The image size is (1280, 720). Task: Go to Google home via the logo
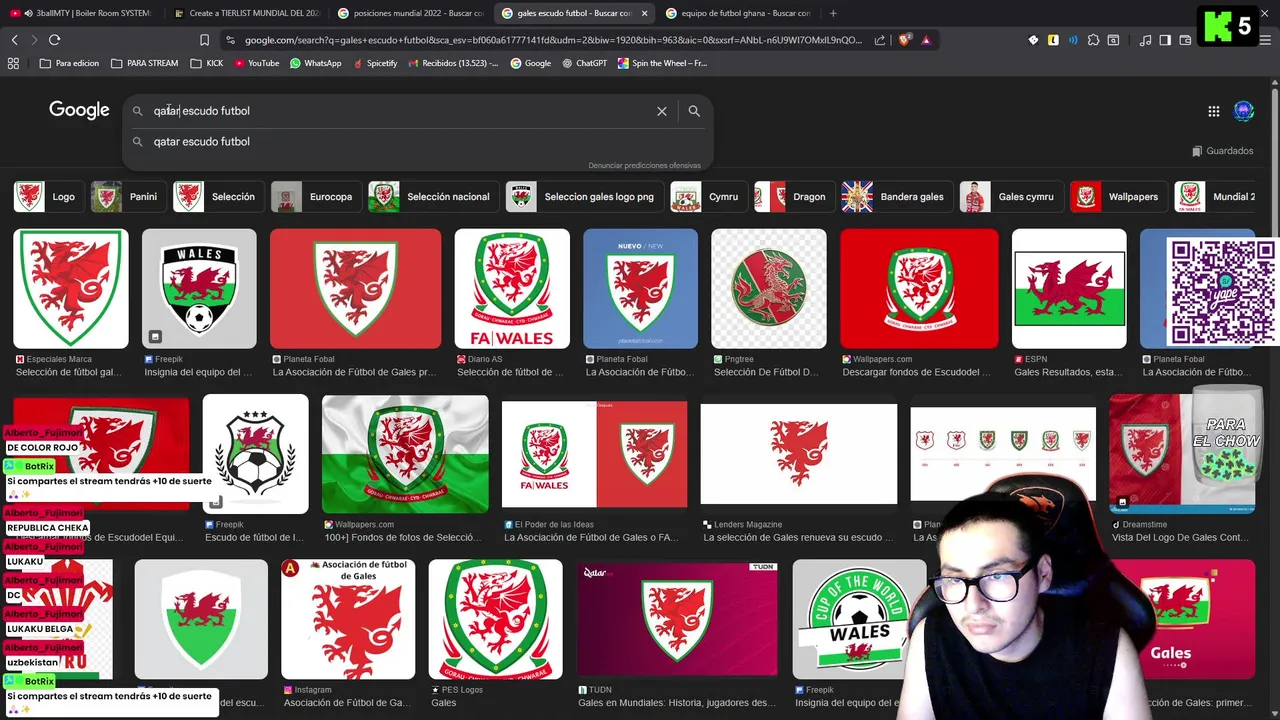[x=79, y=110]
